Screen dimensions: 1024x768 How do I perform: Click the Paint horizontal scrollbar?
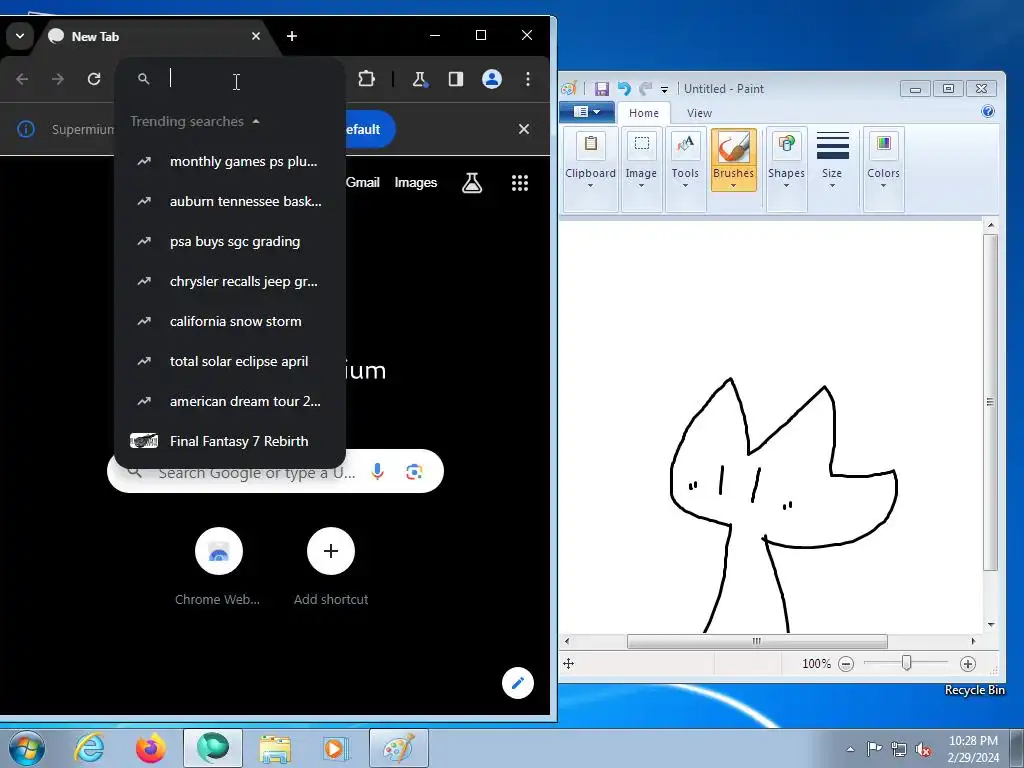pos(757,641)
